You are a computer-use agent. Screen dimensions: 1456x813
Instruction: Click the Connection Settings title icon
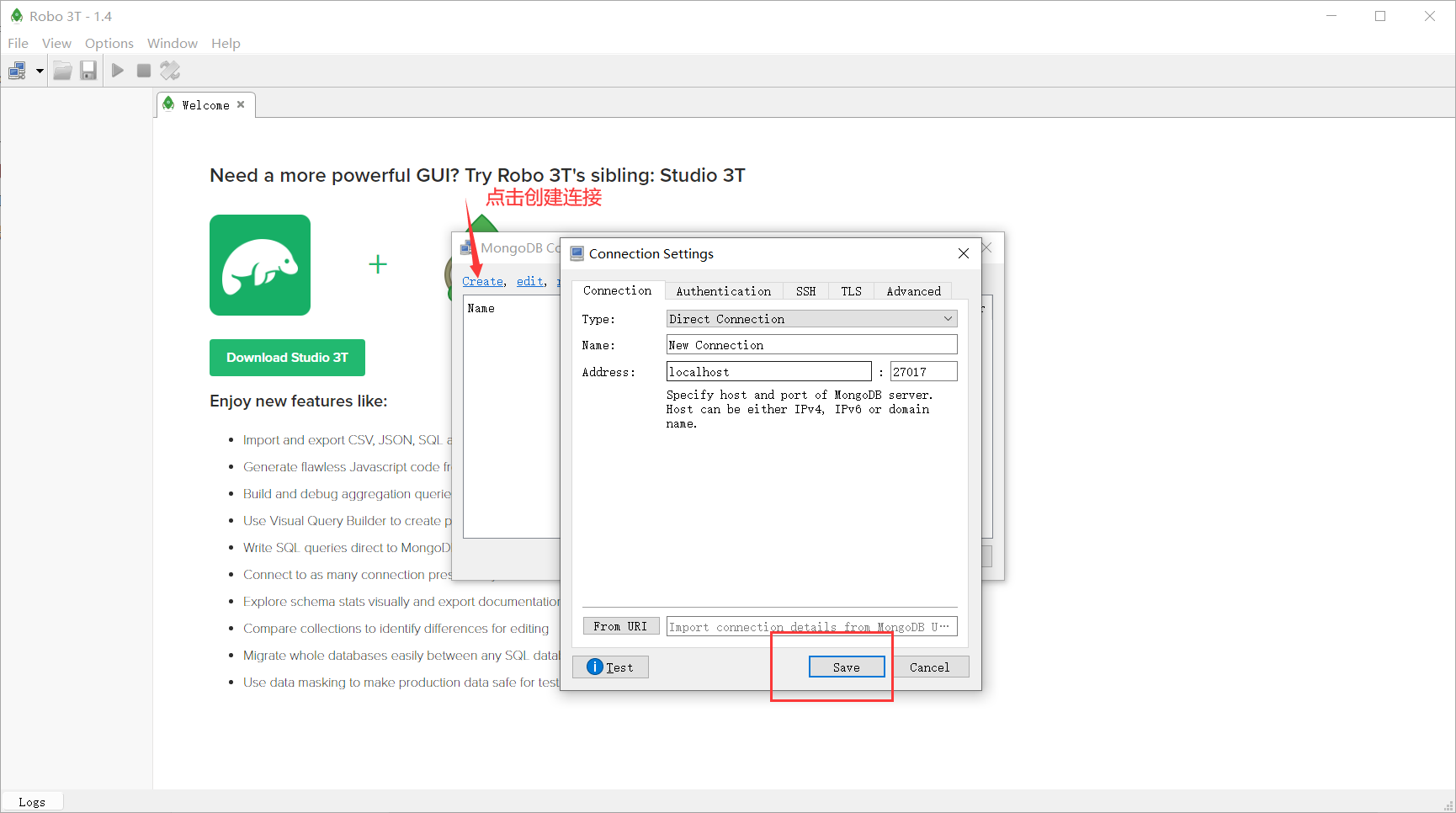pyautogui.click(x=577, y=253)
